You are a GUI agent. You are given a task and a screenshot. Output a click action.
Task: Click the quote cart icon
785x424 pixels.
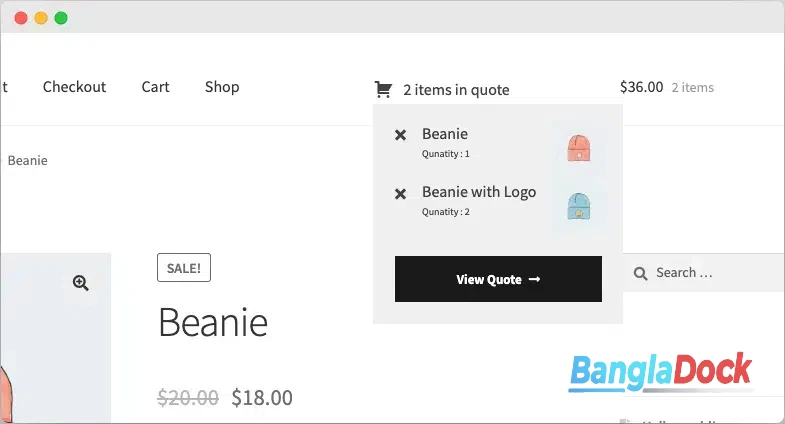coord(383,90)
